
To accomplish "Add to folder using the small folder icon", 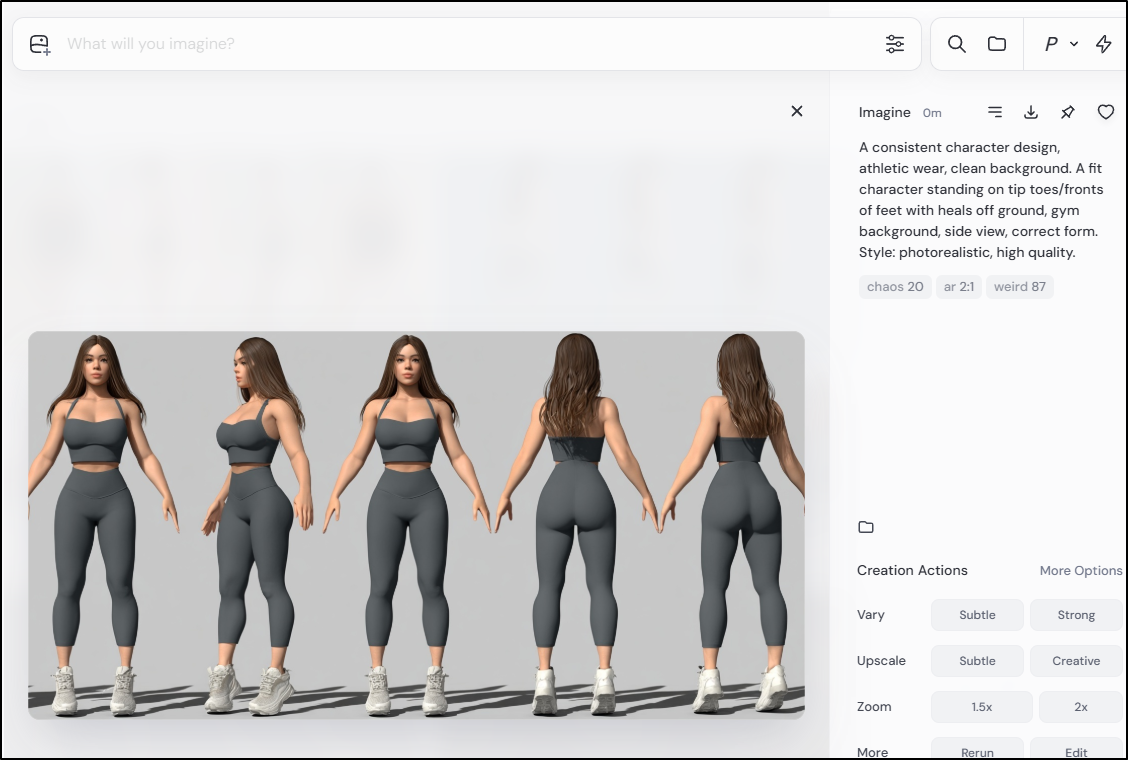I will pos(866,527).
